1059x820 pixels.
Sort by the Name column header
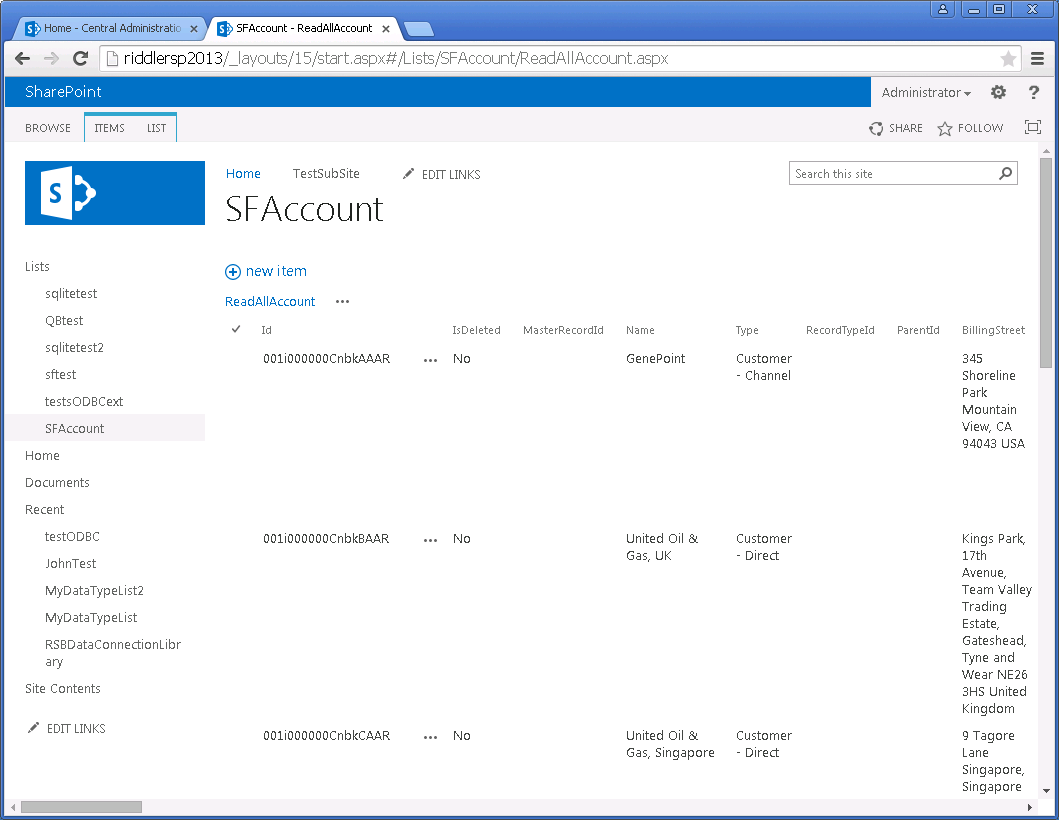click(640, 330)
